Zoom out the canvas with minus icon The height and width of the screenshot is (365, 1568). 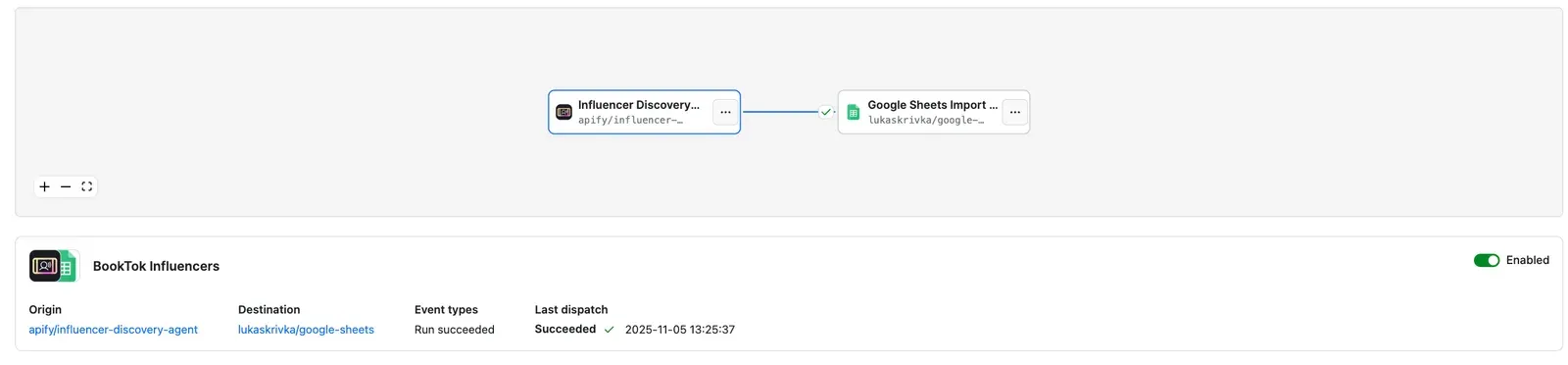[66, 186]
